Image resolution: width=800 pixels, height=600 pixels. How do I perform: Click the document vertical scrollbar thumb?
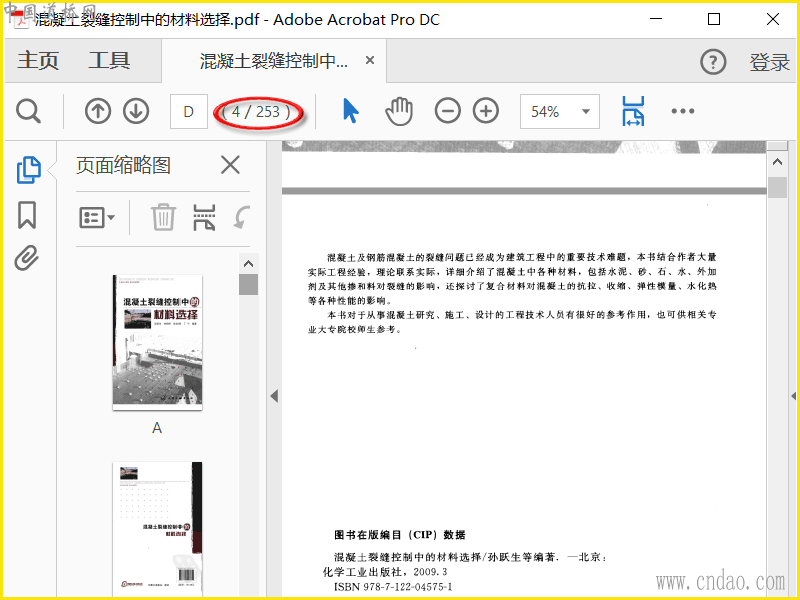[x=777, y=186]
